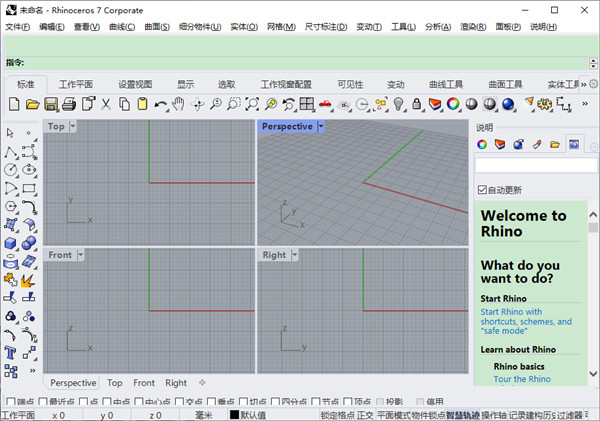Click the Save disk icon

pos(50,104)
